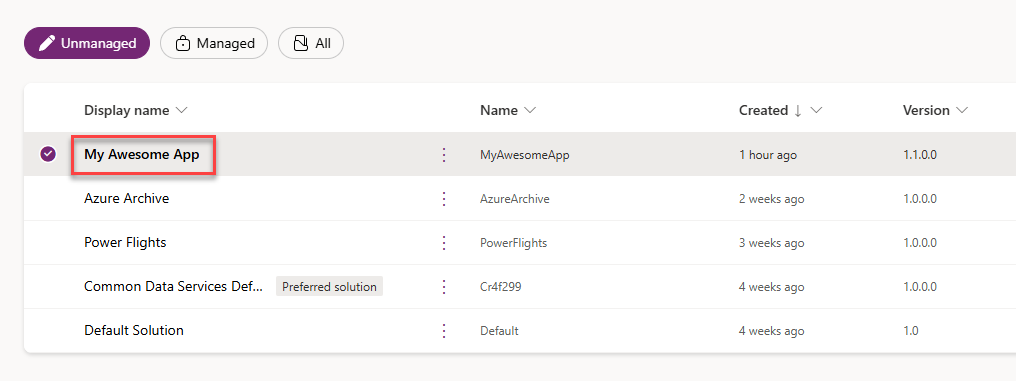The width and height of the screenshot is (1016, 381).
Task: Open the Default Solution link
Action: 133,330
